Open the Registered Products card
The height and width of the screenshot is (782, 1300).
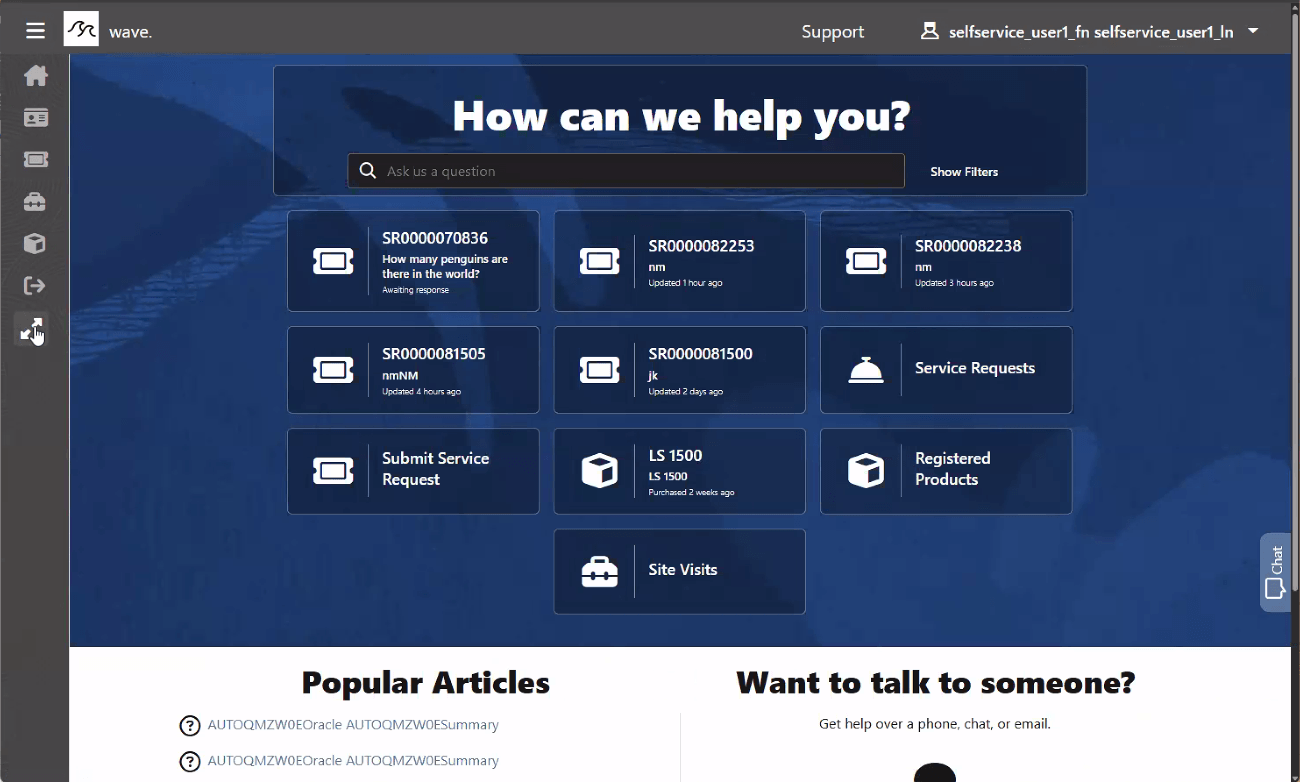[945, 471]
